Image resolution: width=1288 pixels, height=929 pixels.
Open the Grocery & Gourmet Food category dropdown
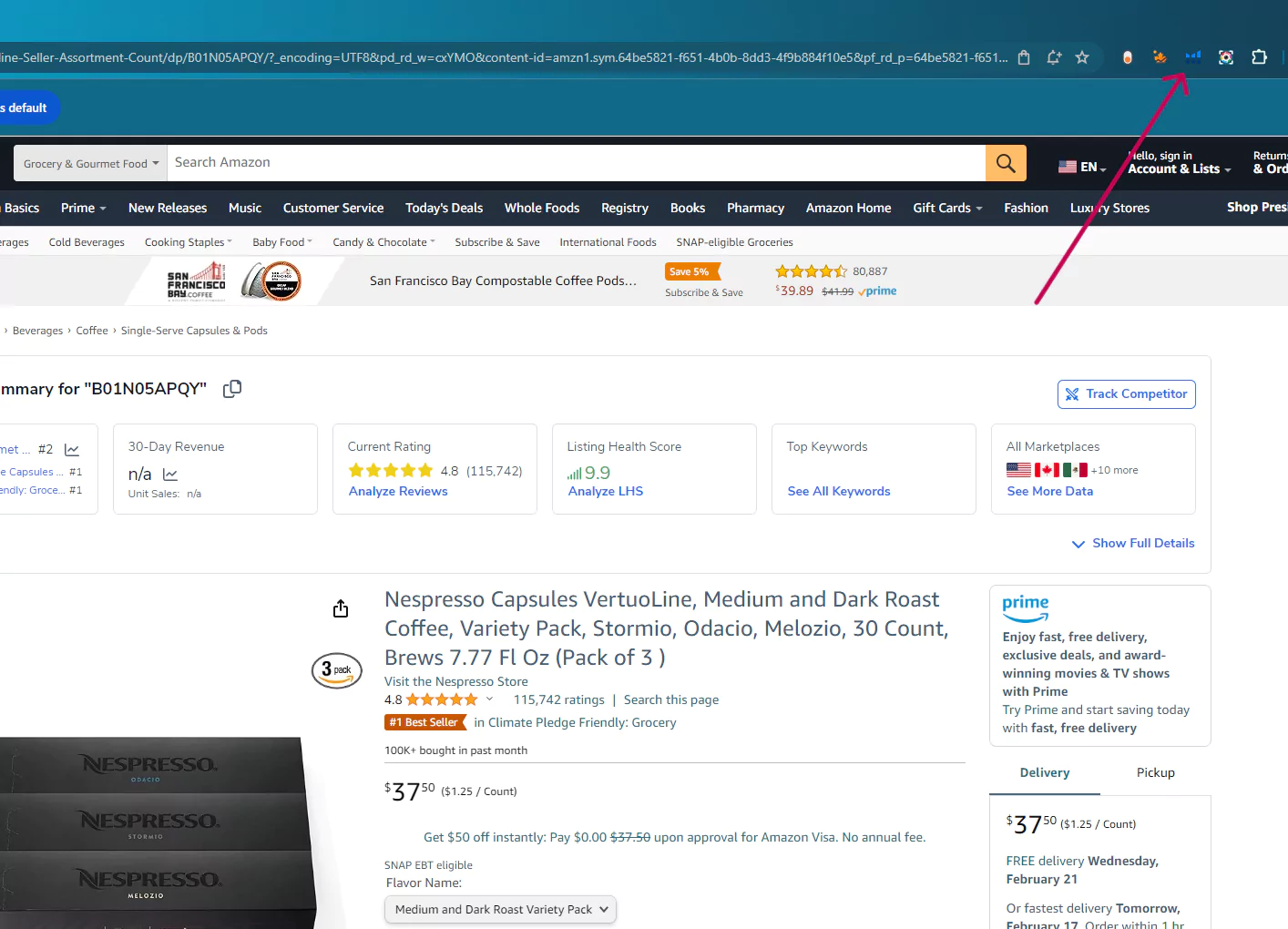tap(88, 163)
